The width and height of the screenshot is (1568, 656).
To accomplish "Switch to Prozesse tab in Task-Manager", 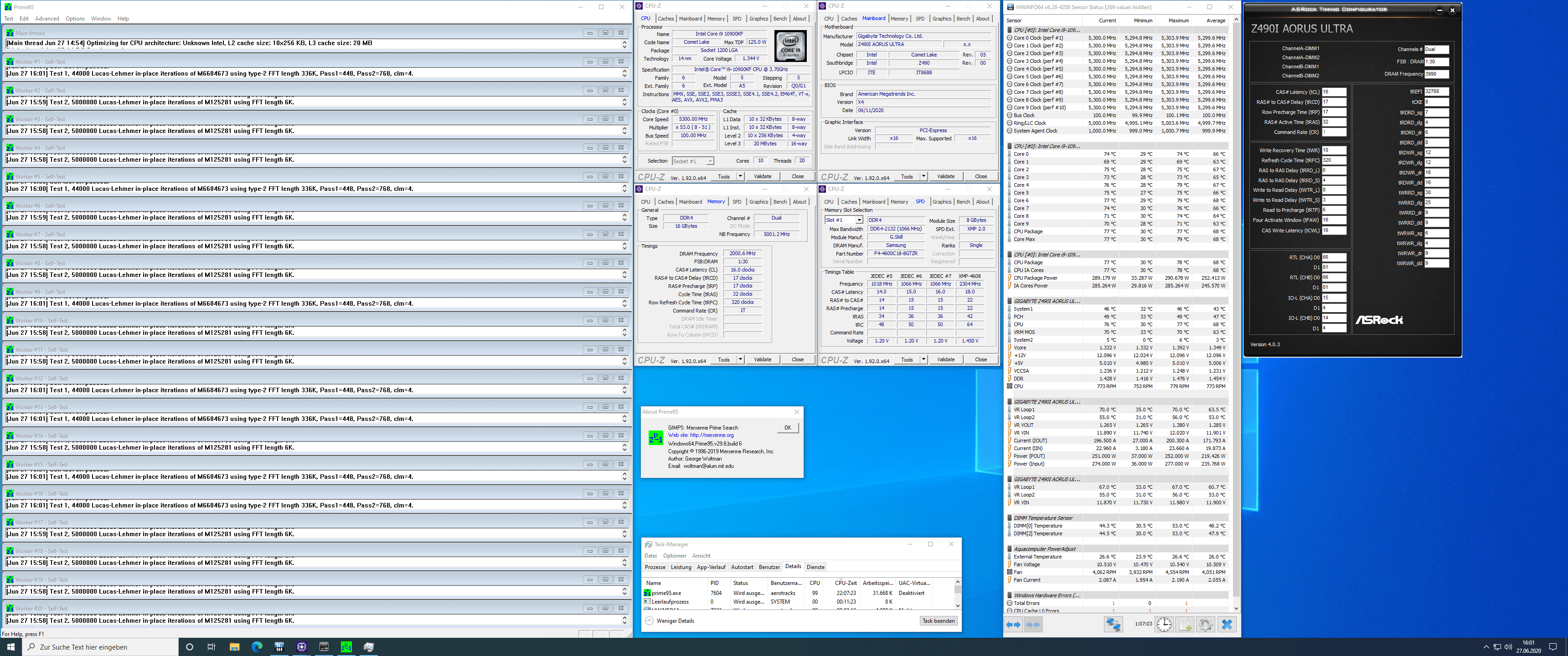I will click(655, 567).
